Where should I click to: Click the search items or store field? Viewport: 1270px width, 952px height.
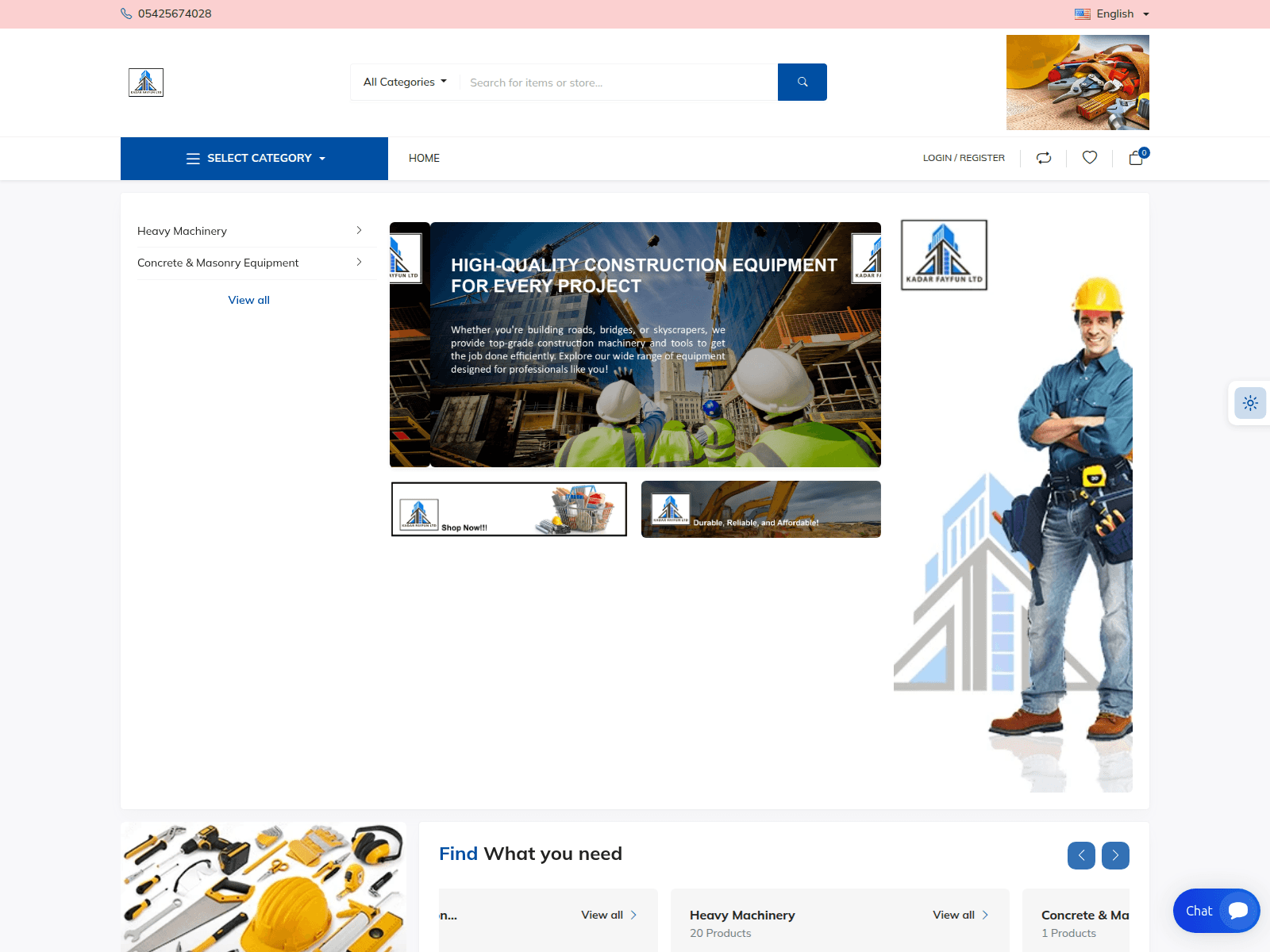tap(619, 83)
